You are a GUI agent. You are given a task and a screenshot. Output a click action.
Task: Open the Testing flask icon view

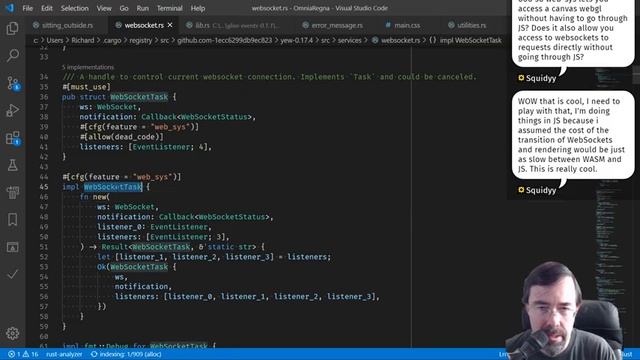(x=12, y=165)
